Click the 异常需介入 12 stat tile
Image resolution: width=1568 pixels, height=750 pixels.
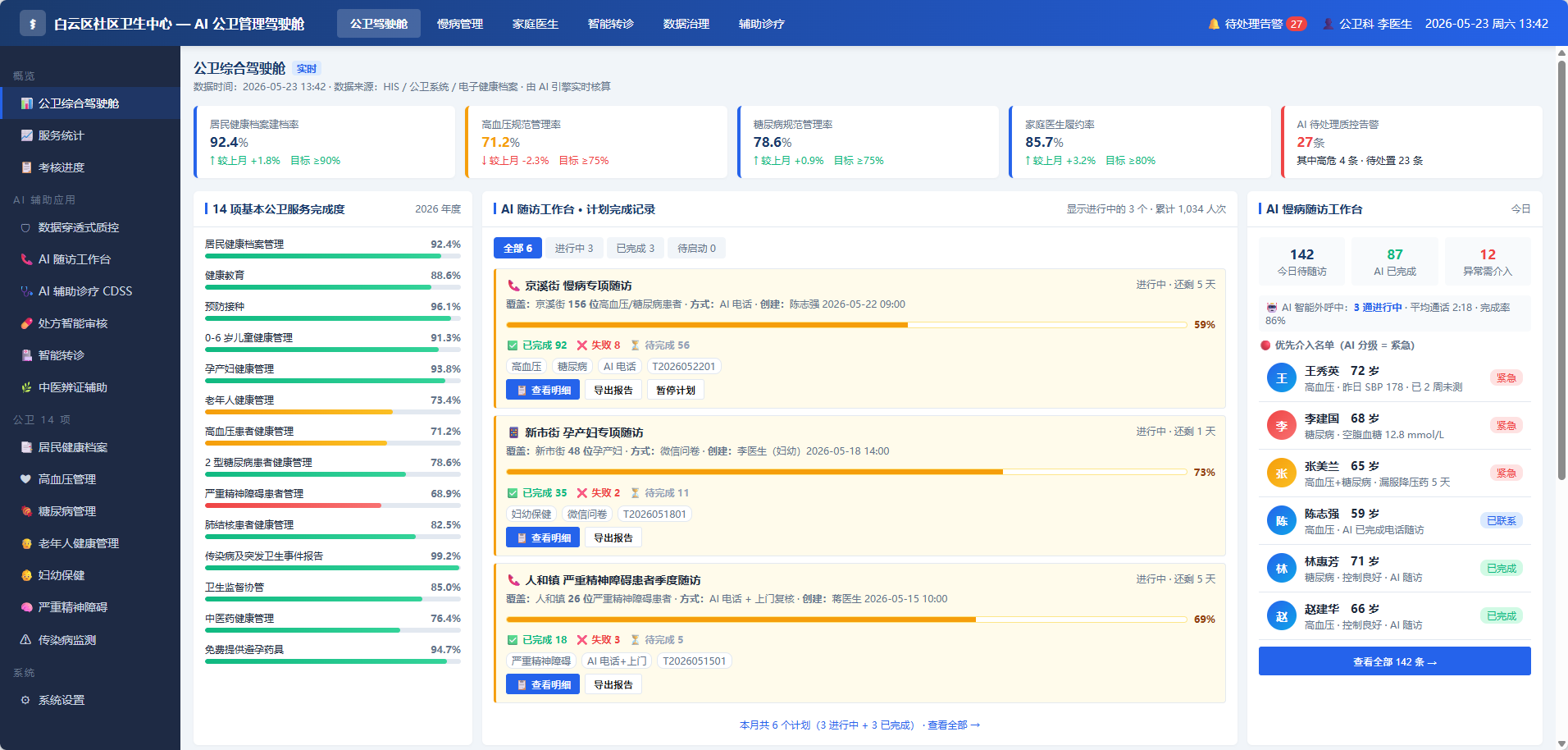[1488, 262]
